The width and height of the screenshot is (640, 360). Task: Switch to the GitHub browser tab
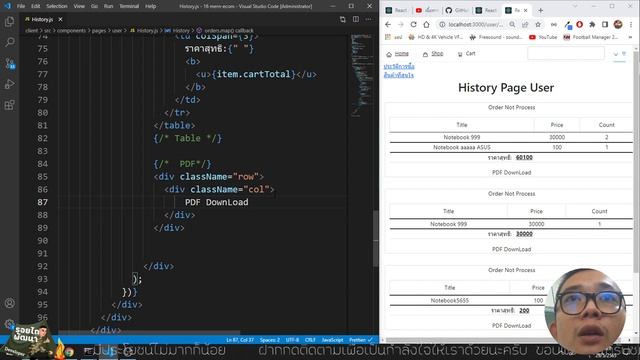pyautogui.click(x=457, y=10)
